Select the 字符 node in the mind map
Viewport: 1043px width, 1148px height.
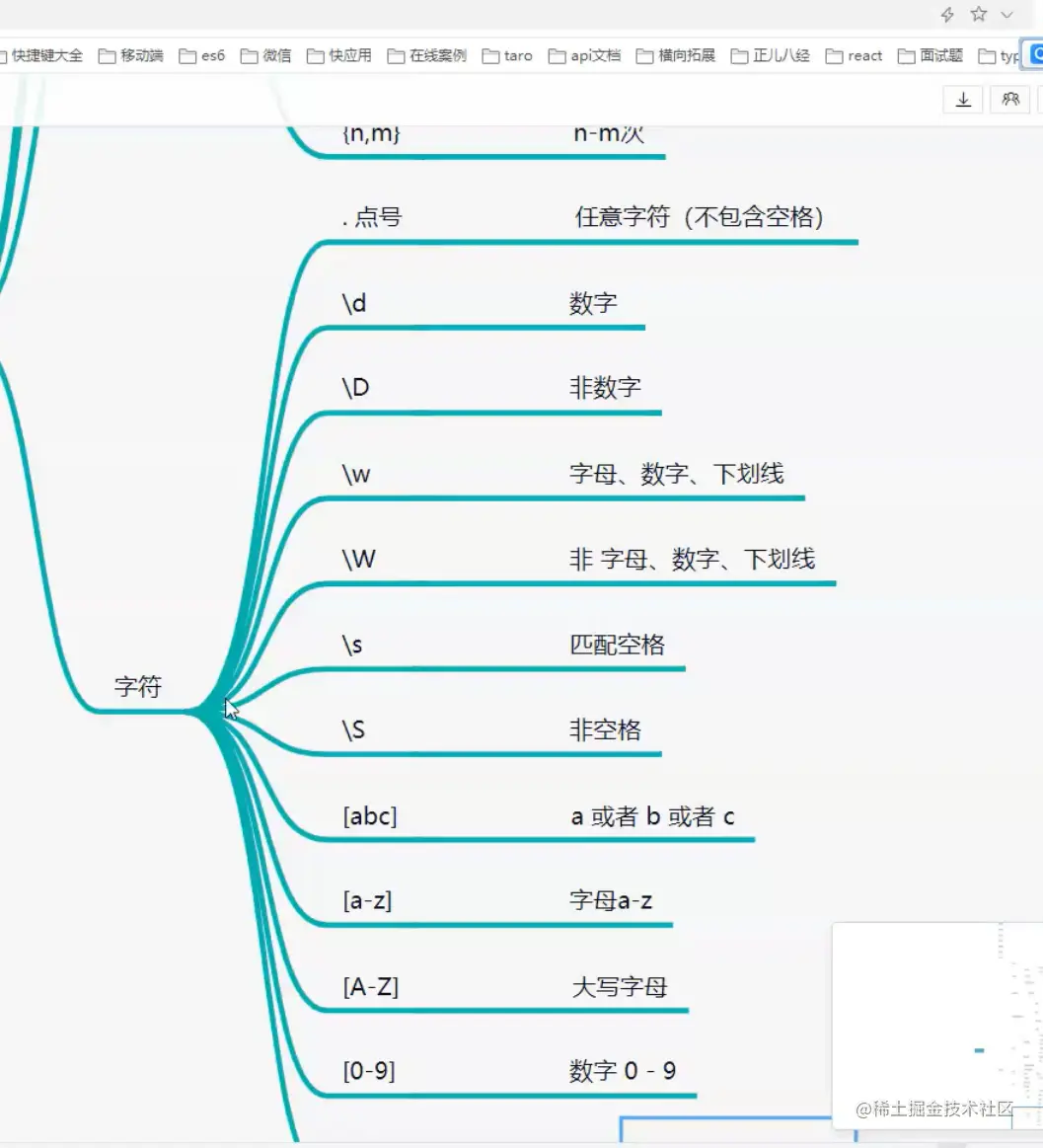(138, 687)
